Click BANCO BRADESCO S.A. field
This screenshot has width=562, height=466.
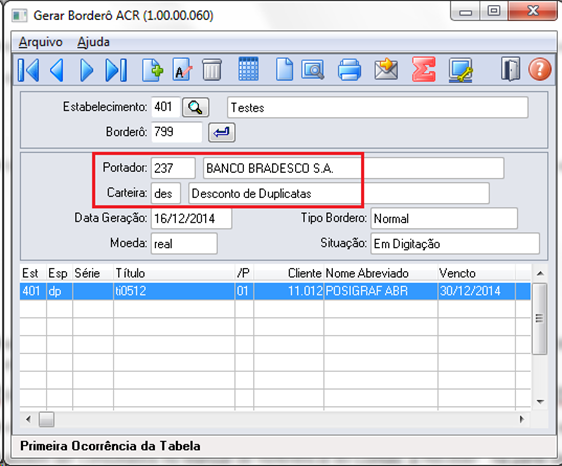[353, 168]
